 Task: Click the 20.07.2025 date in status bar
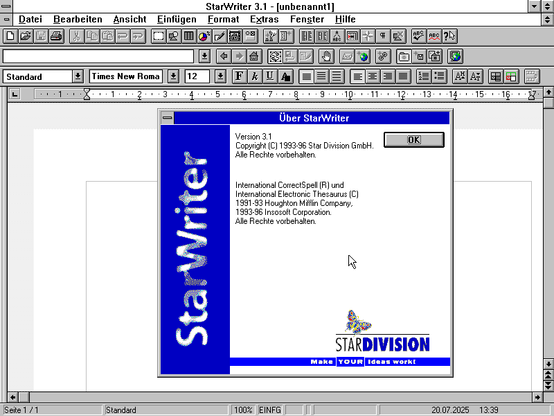pos(450,410)
